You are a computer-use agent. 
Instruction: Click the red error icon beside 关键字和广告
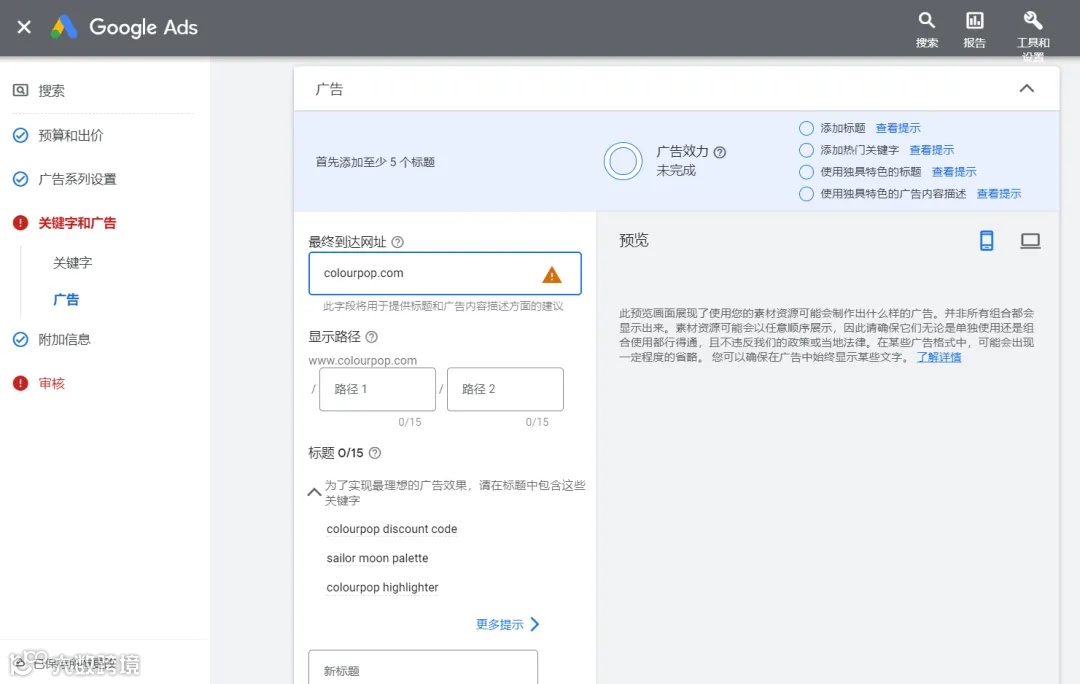point(21,222)
